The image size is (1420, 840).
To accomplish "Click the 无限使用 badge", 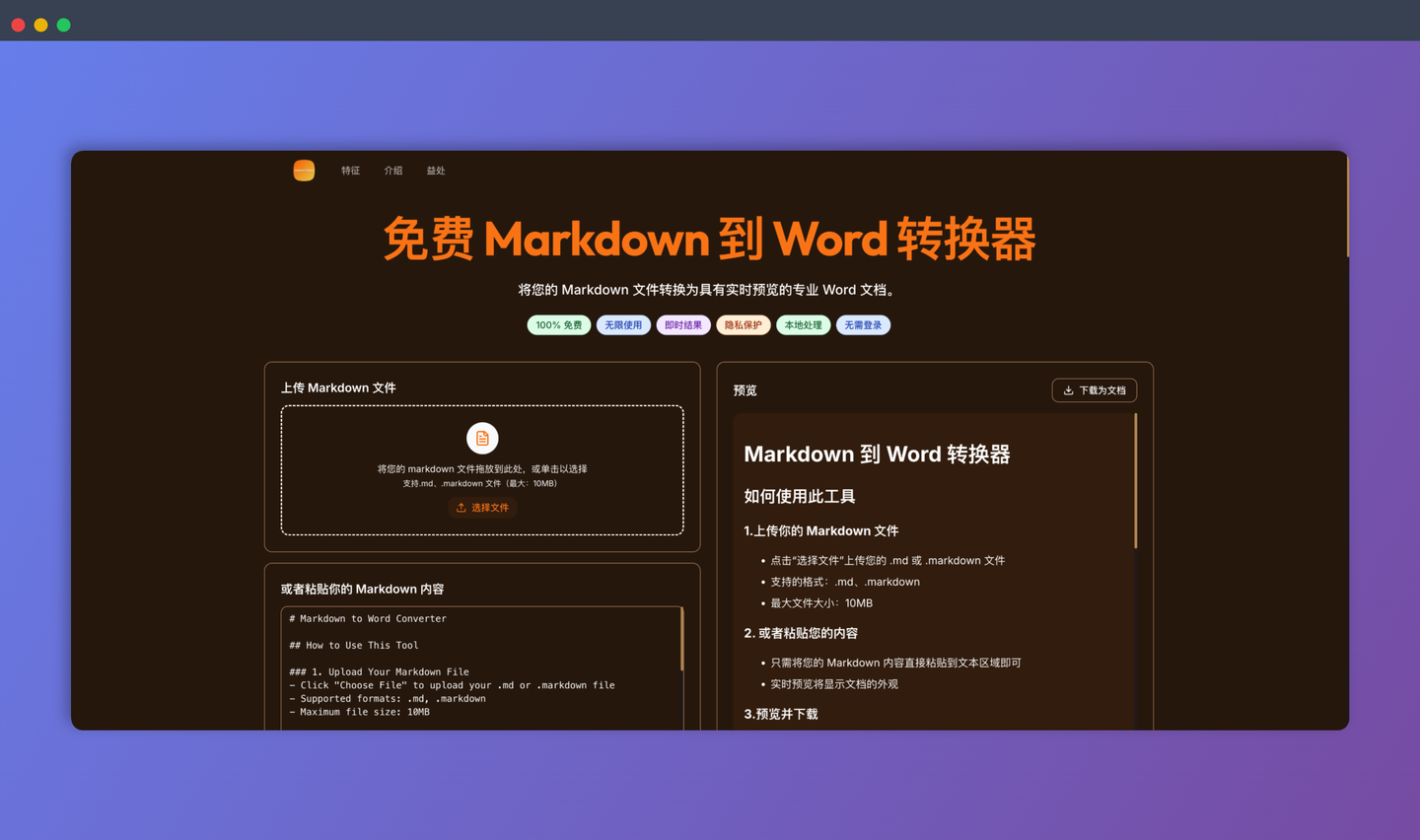I will click(x=623, y=324).
